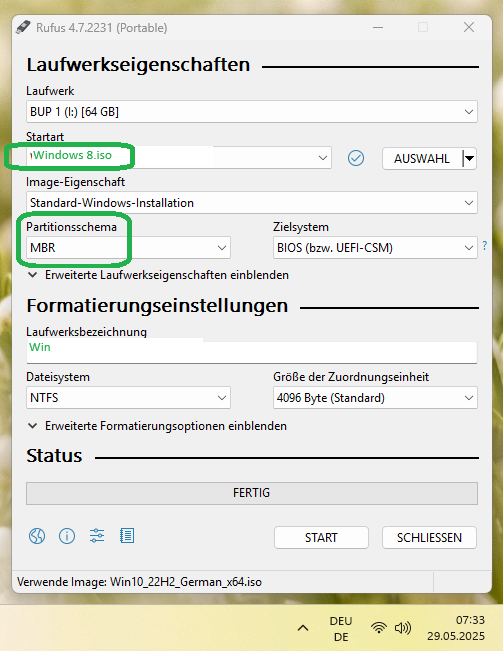Screen dimensions: 503x651
Task: Open the Laufwerk drive dropdown
Action: [252, 112]
